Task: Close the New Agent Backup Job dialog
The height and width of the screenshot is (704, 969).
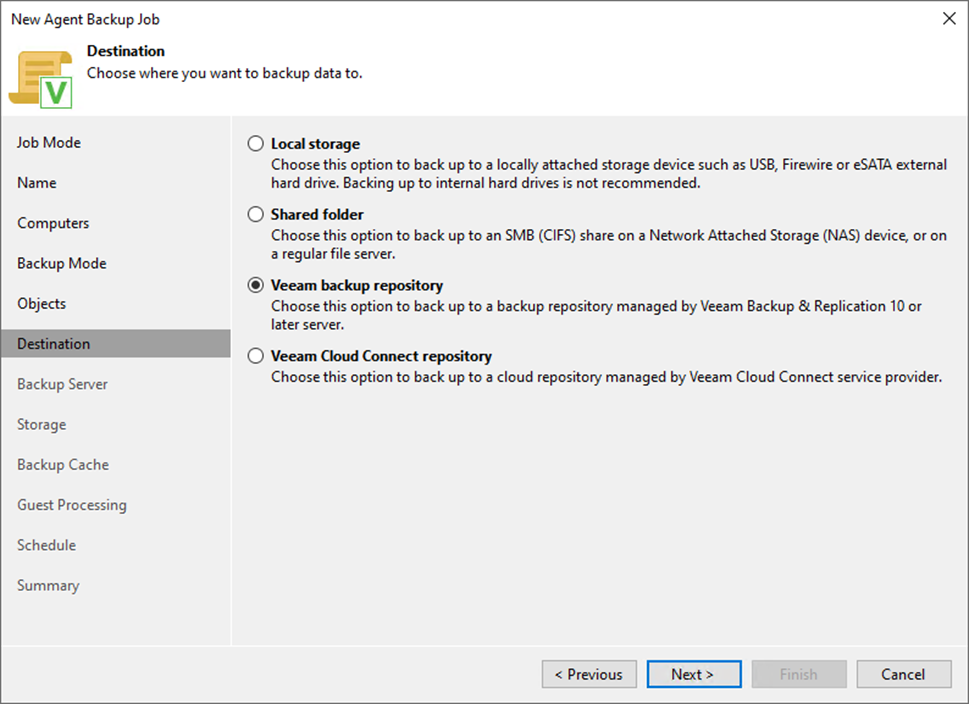Action: coord(949,19)
